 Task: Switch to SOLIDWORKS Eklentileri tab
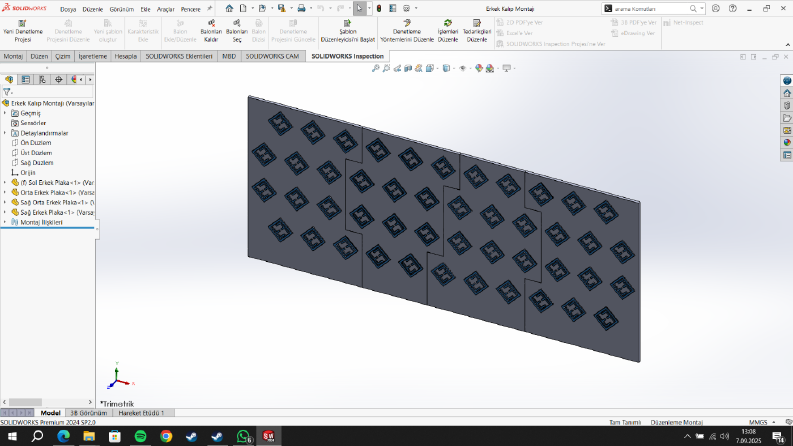click(x=179, y=56)
